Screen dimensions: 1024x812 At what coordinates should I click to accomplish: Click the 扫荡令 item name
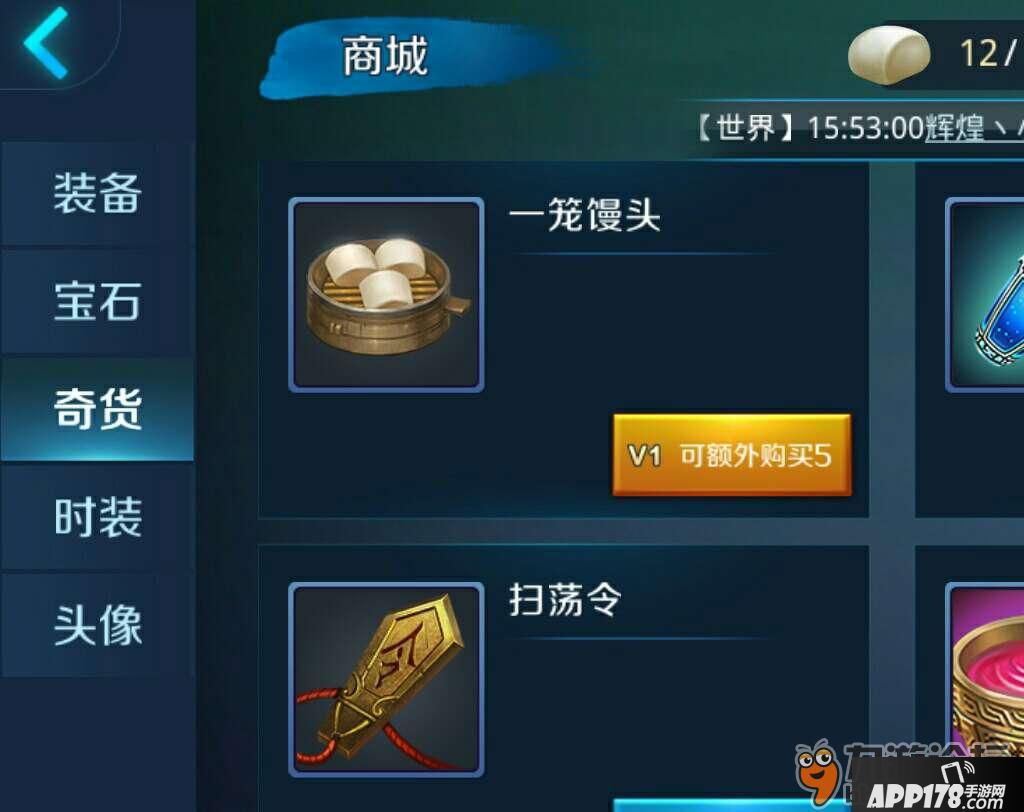click(565, 600)
